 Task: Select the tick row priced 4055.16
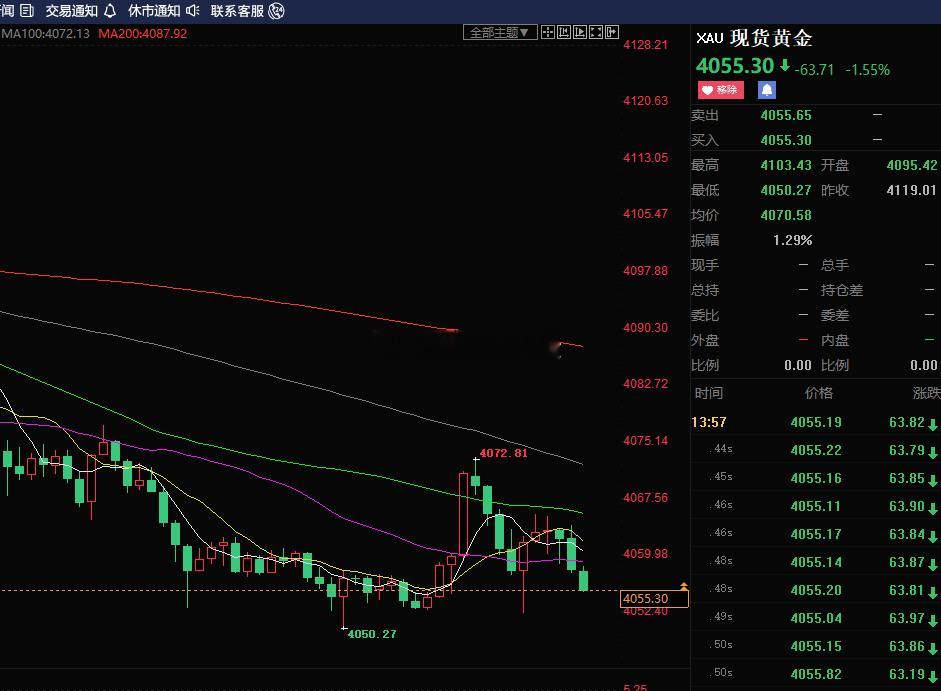click(x=816, y=478)
